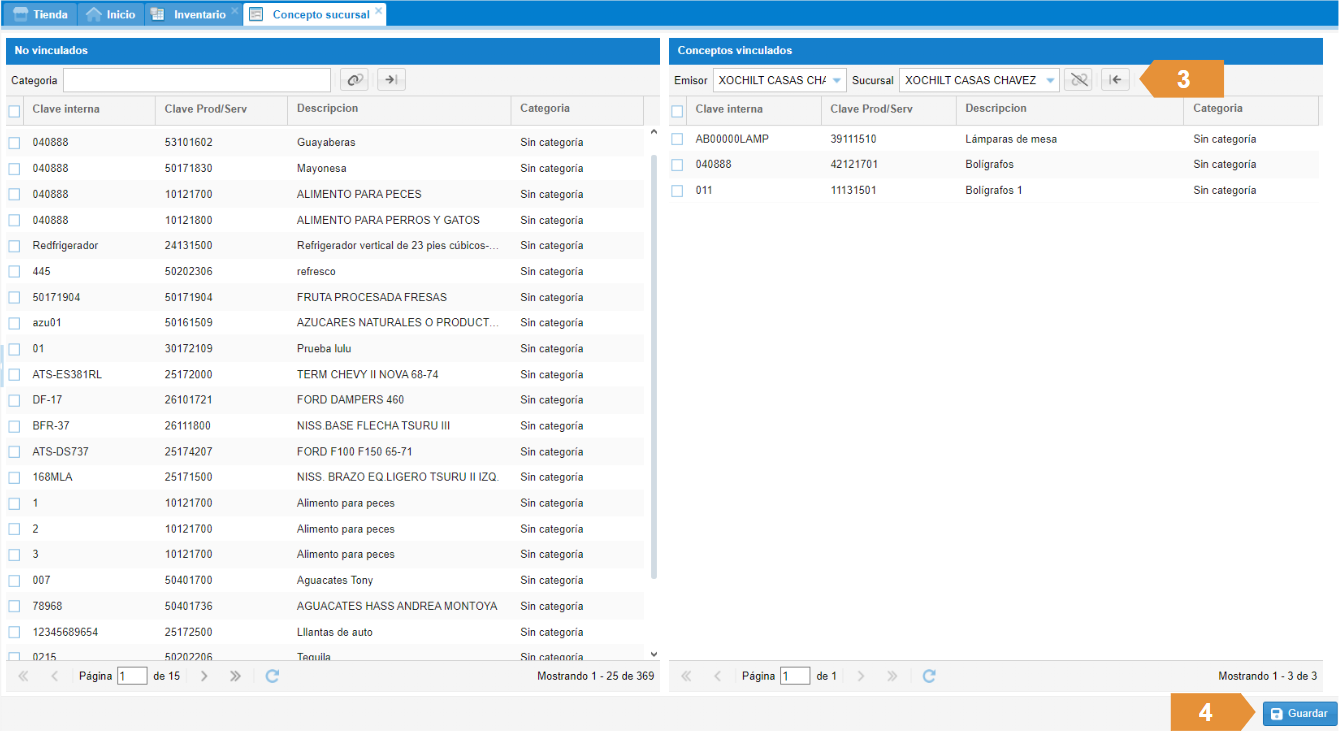Refresh the Conceptos vinculados list
Image resolution: width=1341 pixels, height=736 pixels.
pyautogui.click(x=929, y=676)
